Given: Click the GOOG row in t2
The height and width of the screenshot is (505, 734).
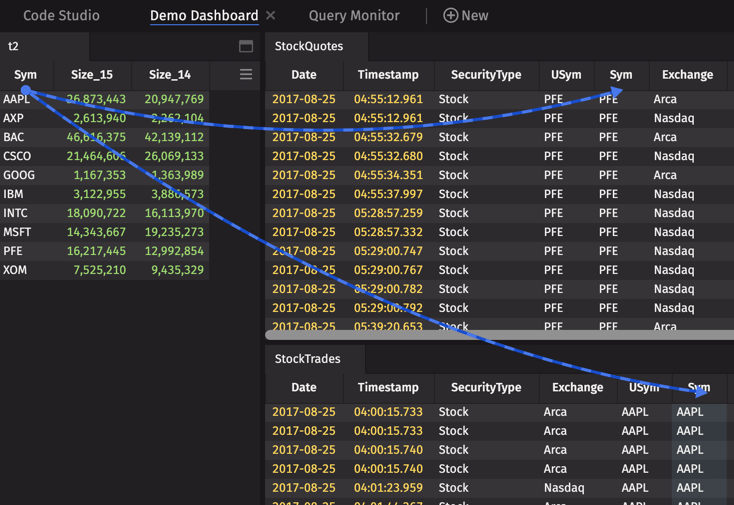Looking at the screenshot, I should click(x=19, y=175).
